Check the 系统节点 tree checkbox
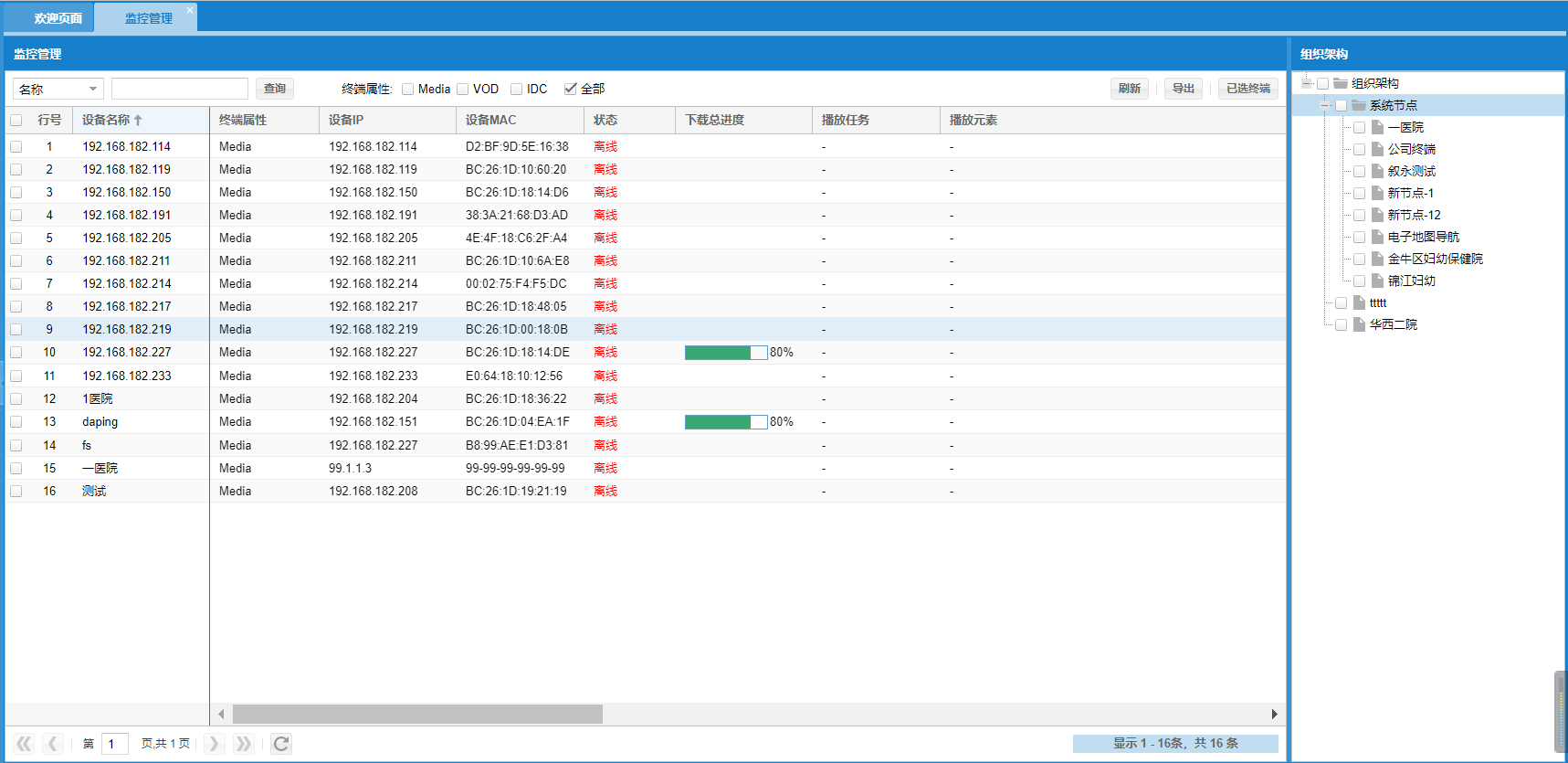This screenshot has height=763, width=1568. 1341,105
